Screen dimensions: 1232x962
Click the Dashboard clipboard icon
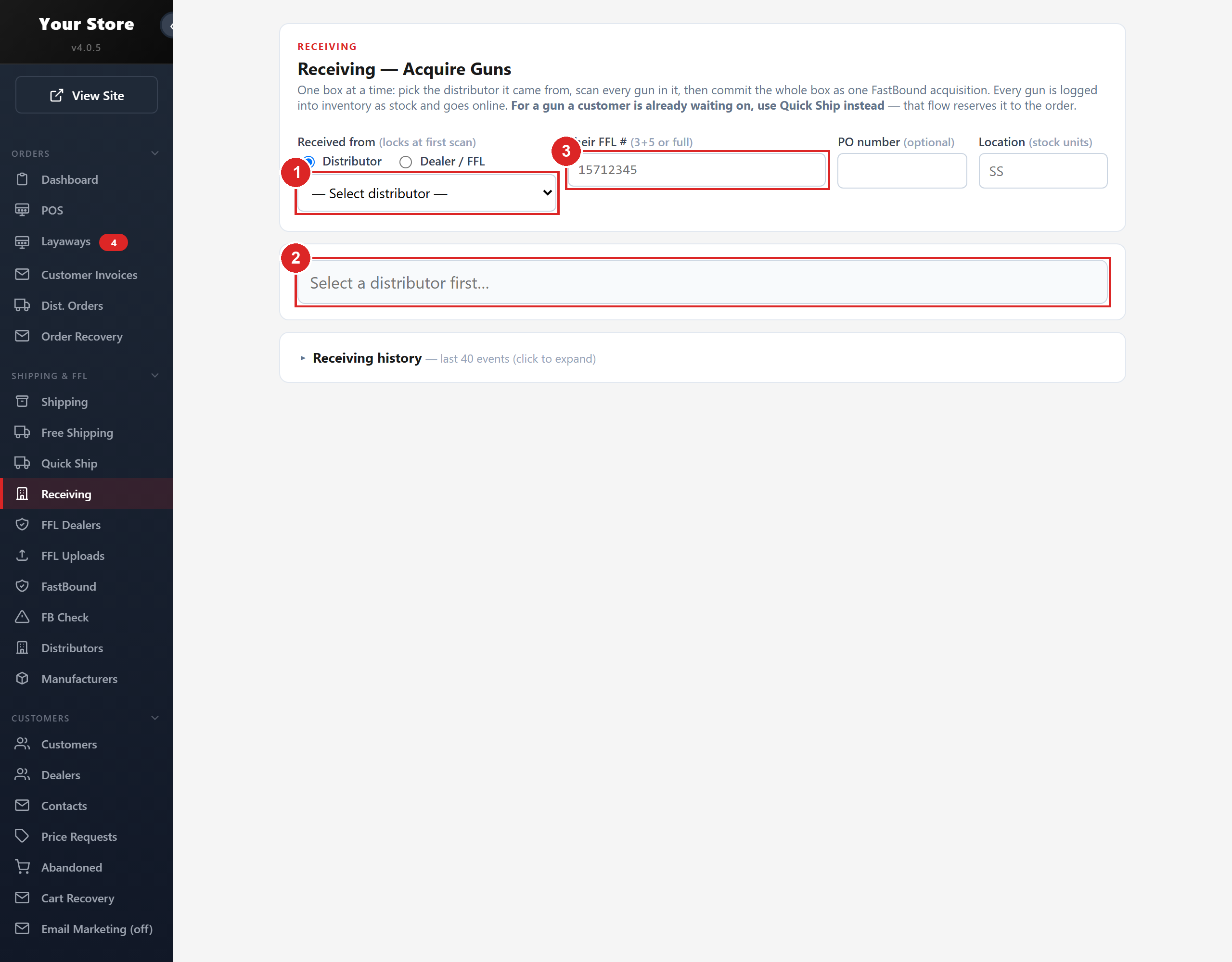click(22, 179)
